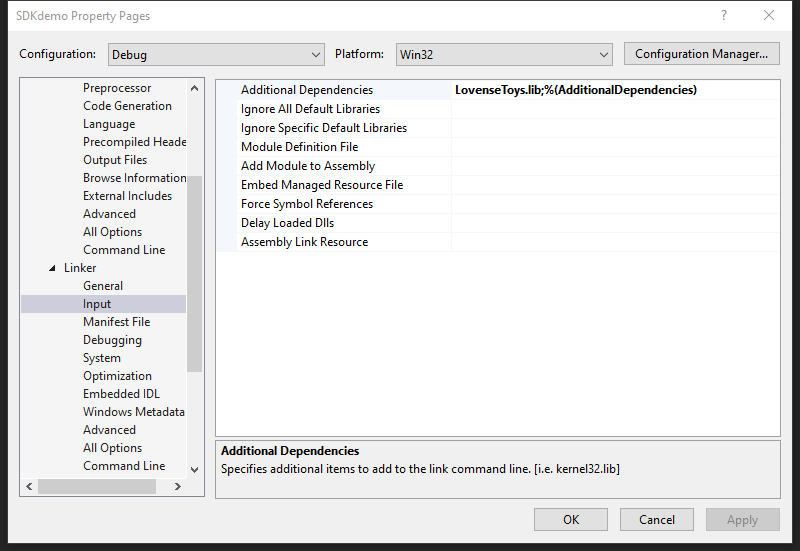Image resolution: width=800 pixels, height=551 pixels.
Task: Select Manifest File under Linker
Action: (116, 322)
